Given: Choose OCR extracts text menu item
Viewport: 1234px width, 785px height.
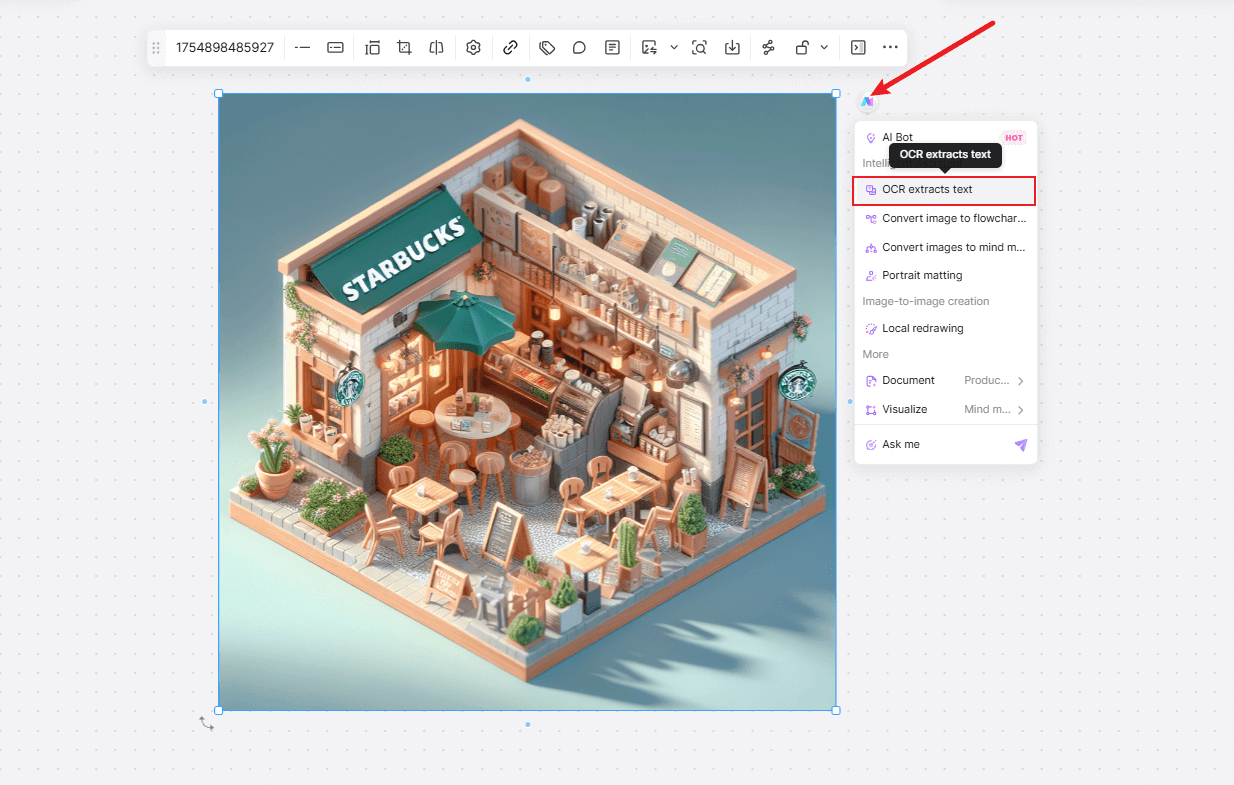Looking at the screenshot, I should click(944, 190).
